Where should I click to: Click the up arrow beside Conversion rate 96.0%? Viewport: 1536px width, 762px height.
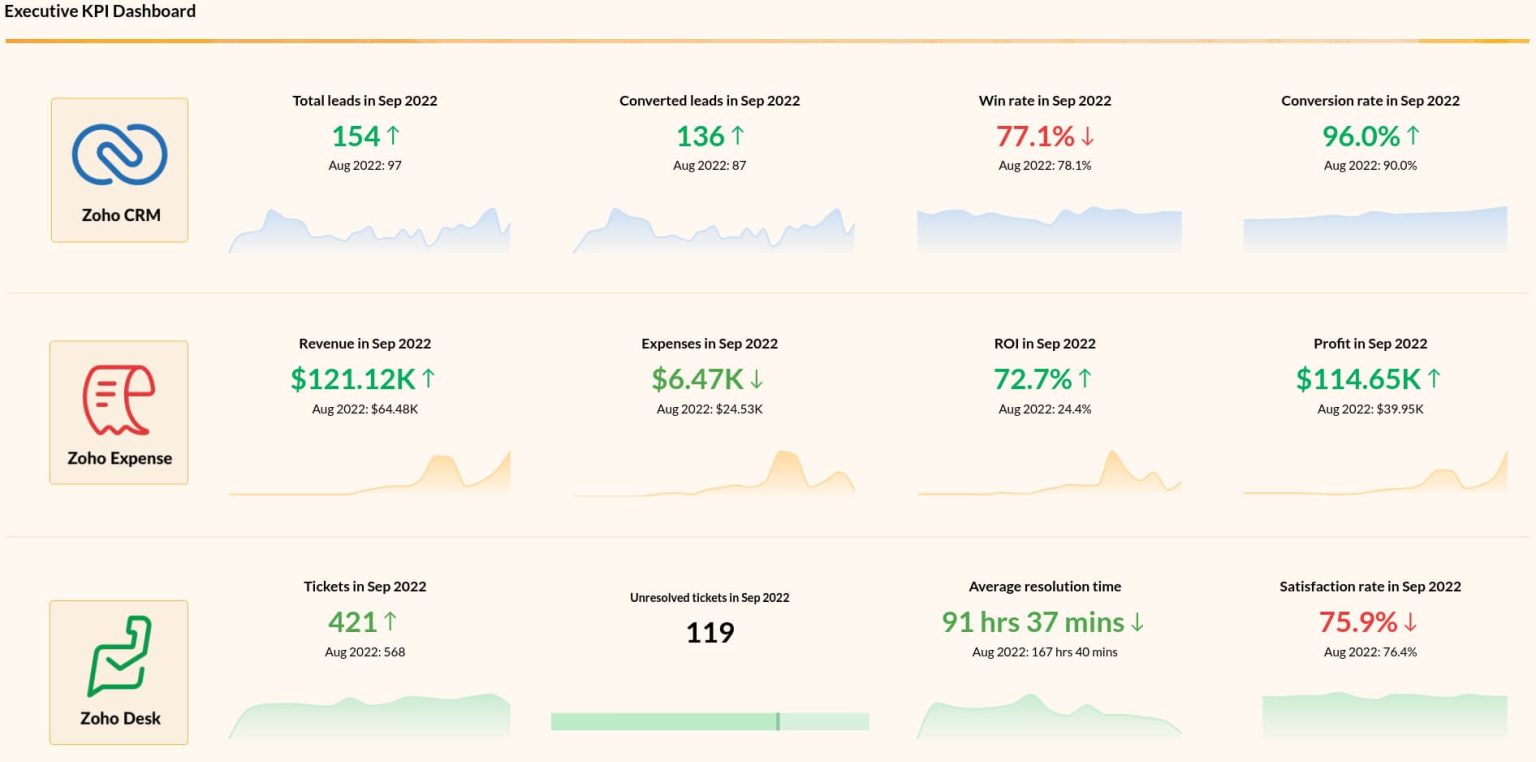(x=1415, y=136)
